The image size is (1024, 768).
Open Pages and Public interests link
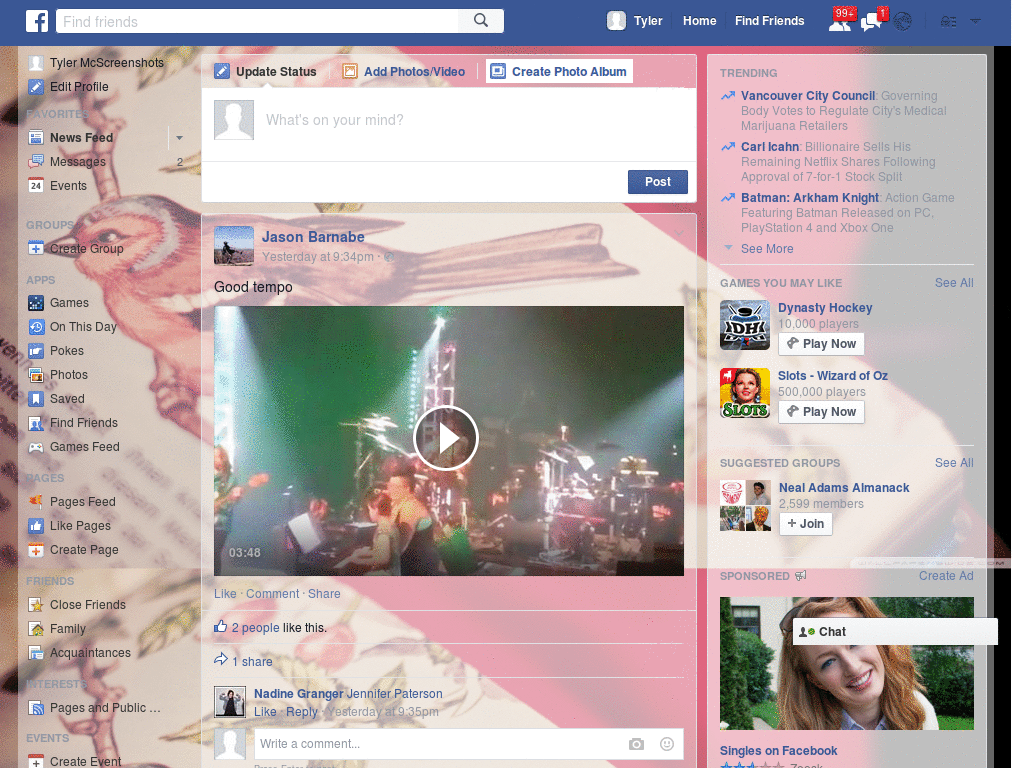click(104, 708)
